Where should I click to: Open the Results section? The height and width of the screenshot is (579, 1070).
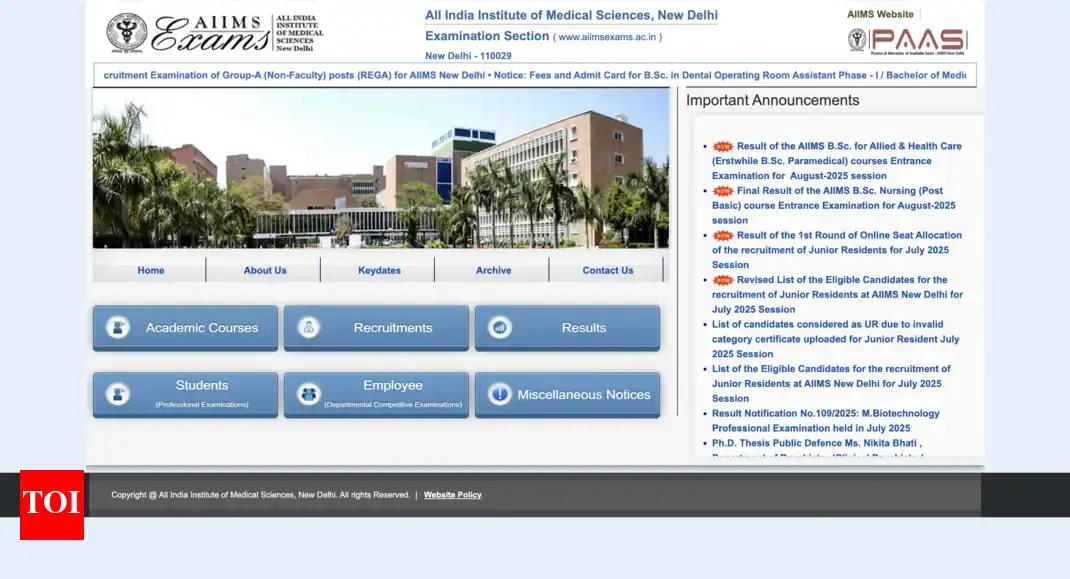pos(568,328)
